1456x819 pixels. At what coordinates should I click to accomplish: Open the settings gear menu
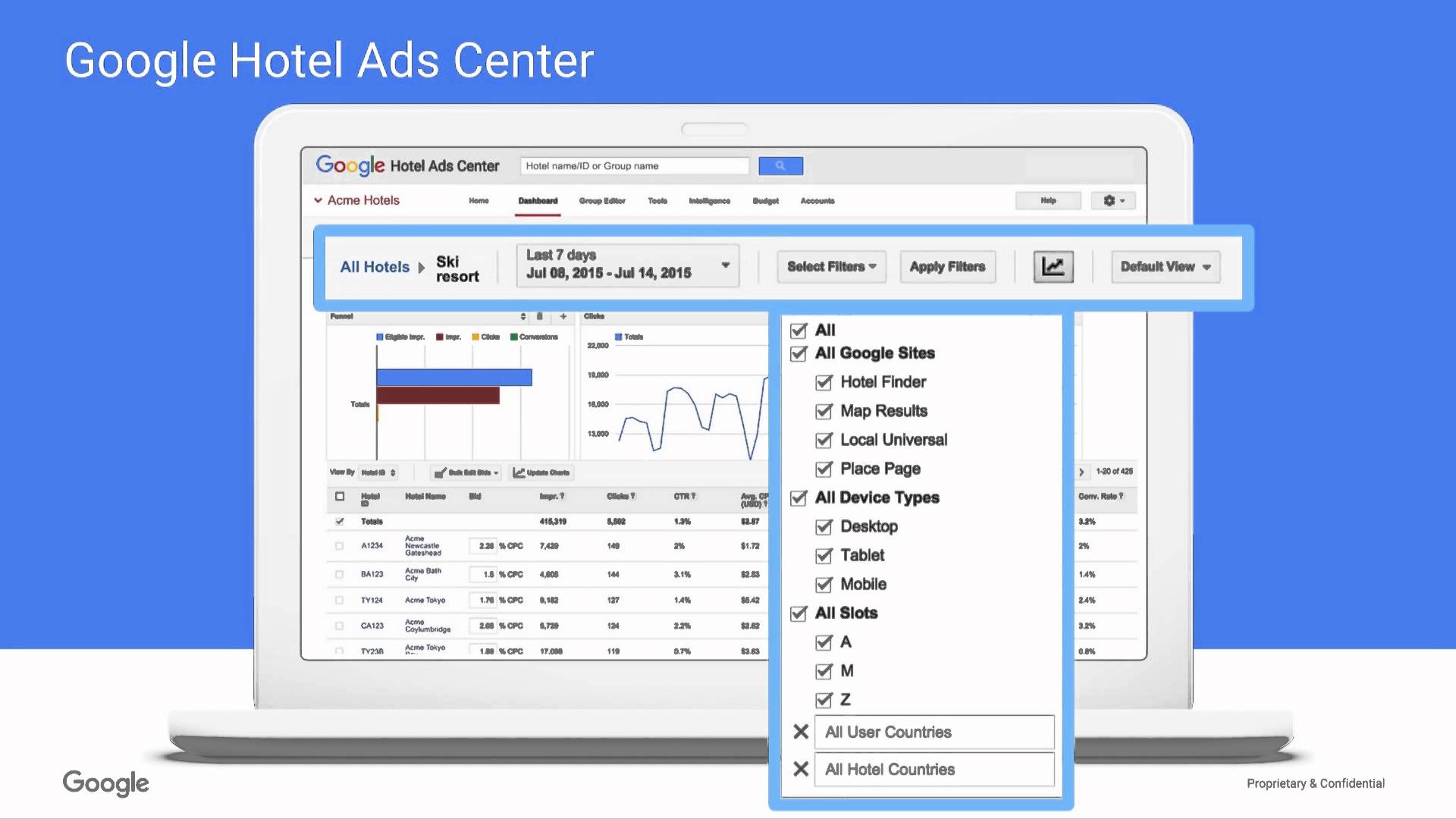[x=1112, y=200]
